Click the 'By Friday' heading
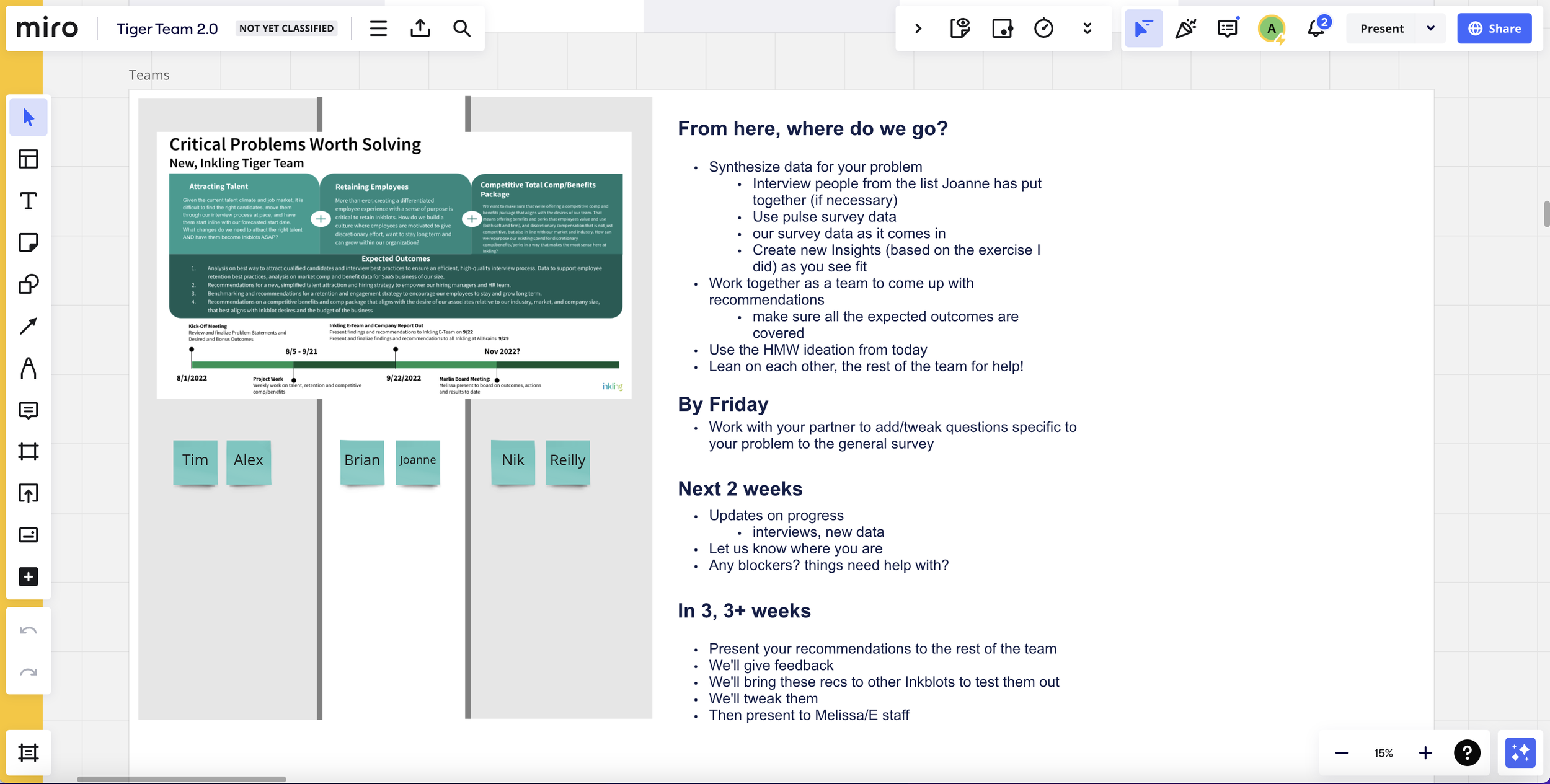Screen dimensions: 1550x784 pos(723,404)
